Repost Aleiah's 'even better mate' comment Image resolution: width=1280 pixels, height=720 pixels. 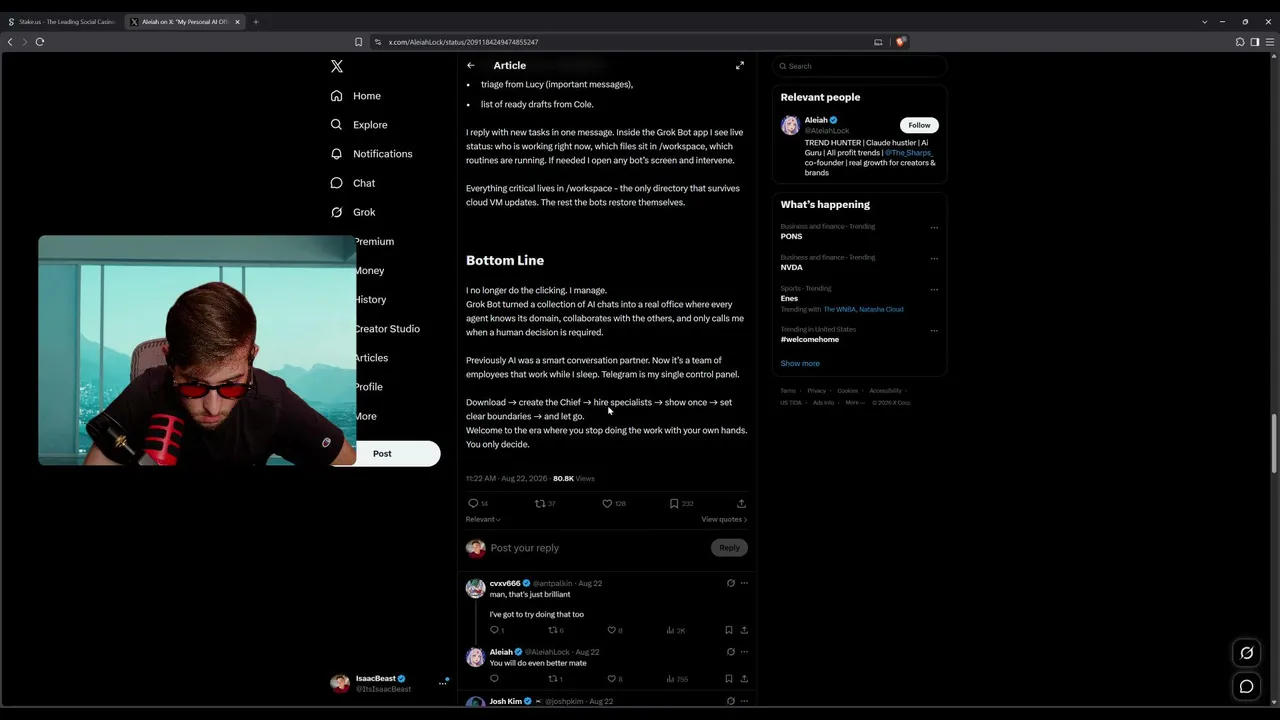click(553, 679)
